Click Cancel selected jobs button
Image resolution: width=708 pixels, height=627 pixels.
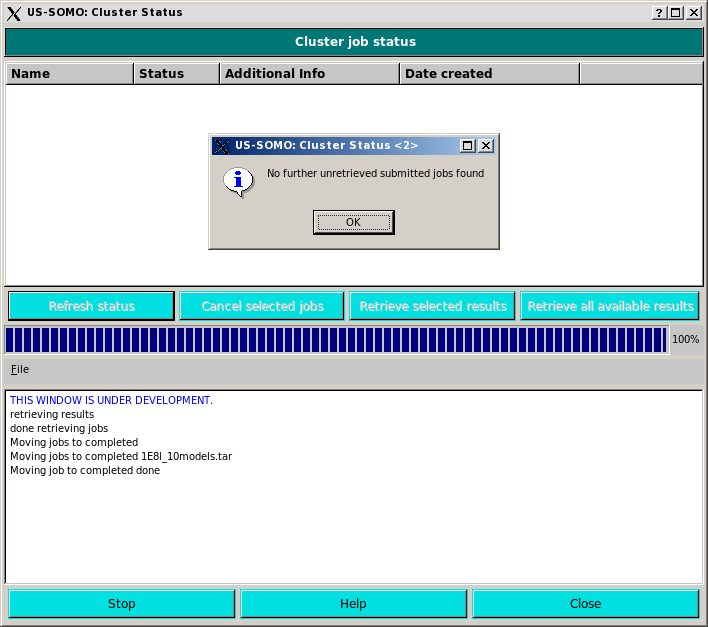coord(262,306)
